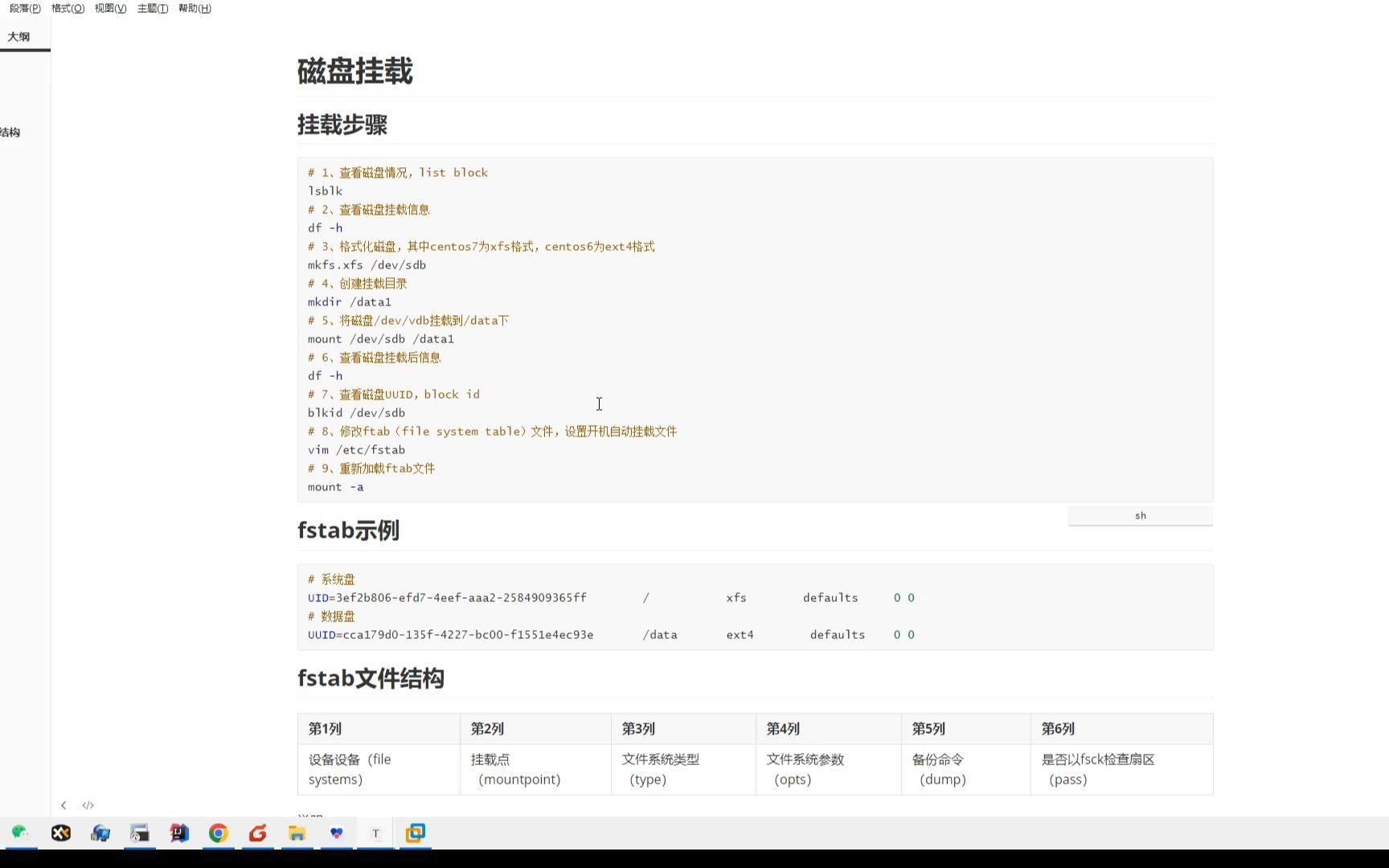The image size is (1389, 868).
Task: Click the fstab文件结构 heading
Action: (x=371, y=678)
